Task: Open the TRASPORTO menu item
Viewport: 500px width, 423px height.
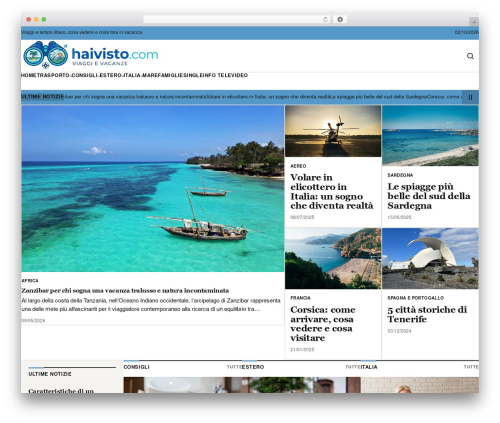Action: pos(53,75)
